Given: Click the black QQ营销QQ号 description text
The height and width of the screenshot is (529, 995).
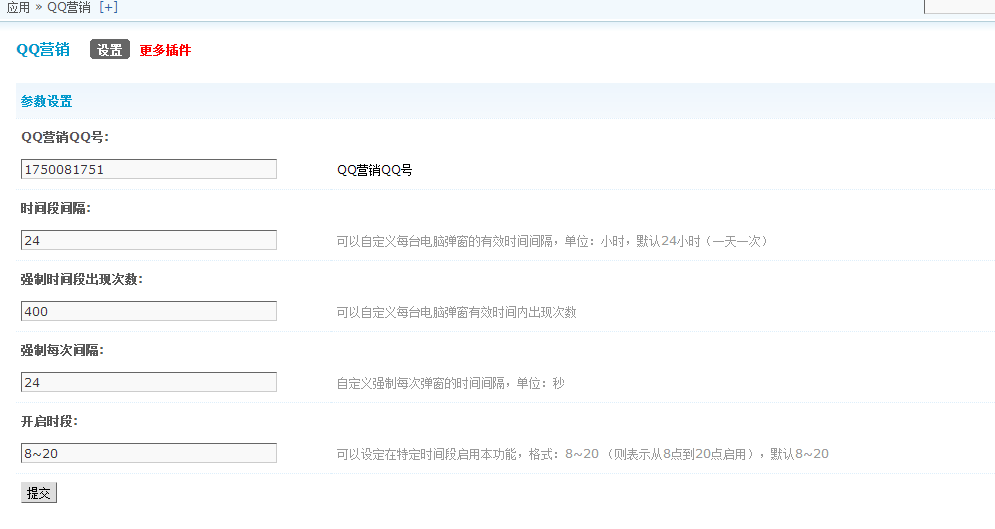Looking at the screenshot, I should coord(374,170).
